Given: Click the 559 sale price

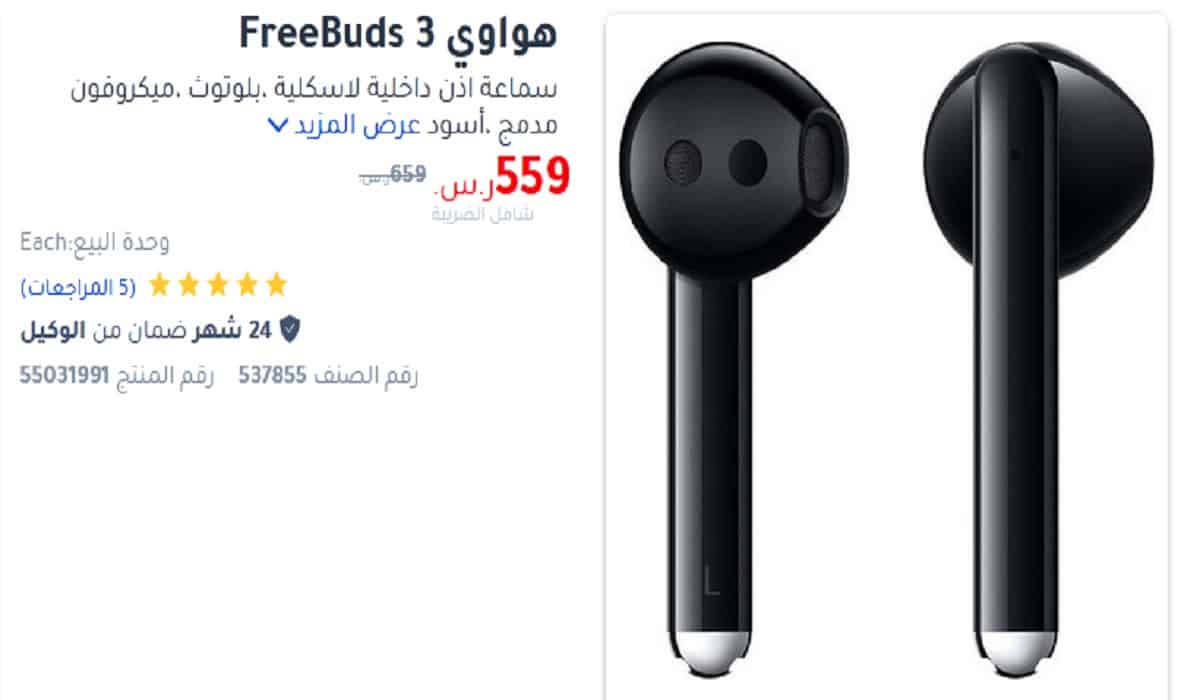Looking at the screenshot, I should (x=531, y=176).
